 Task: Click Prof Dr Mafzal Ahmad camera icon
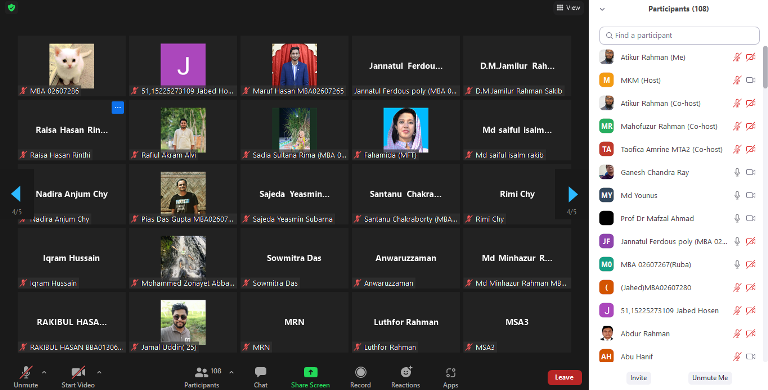pyautogui.click(x=750, y=219)
